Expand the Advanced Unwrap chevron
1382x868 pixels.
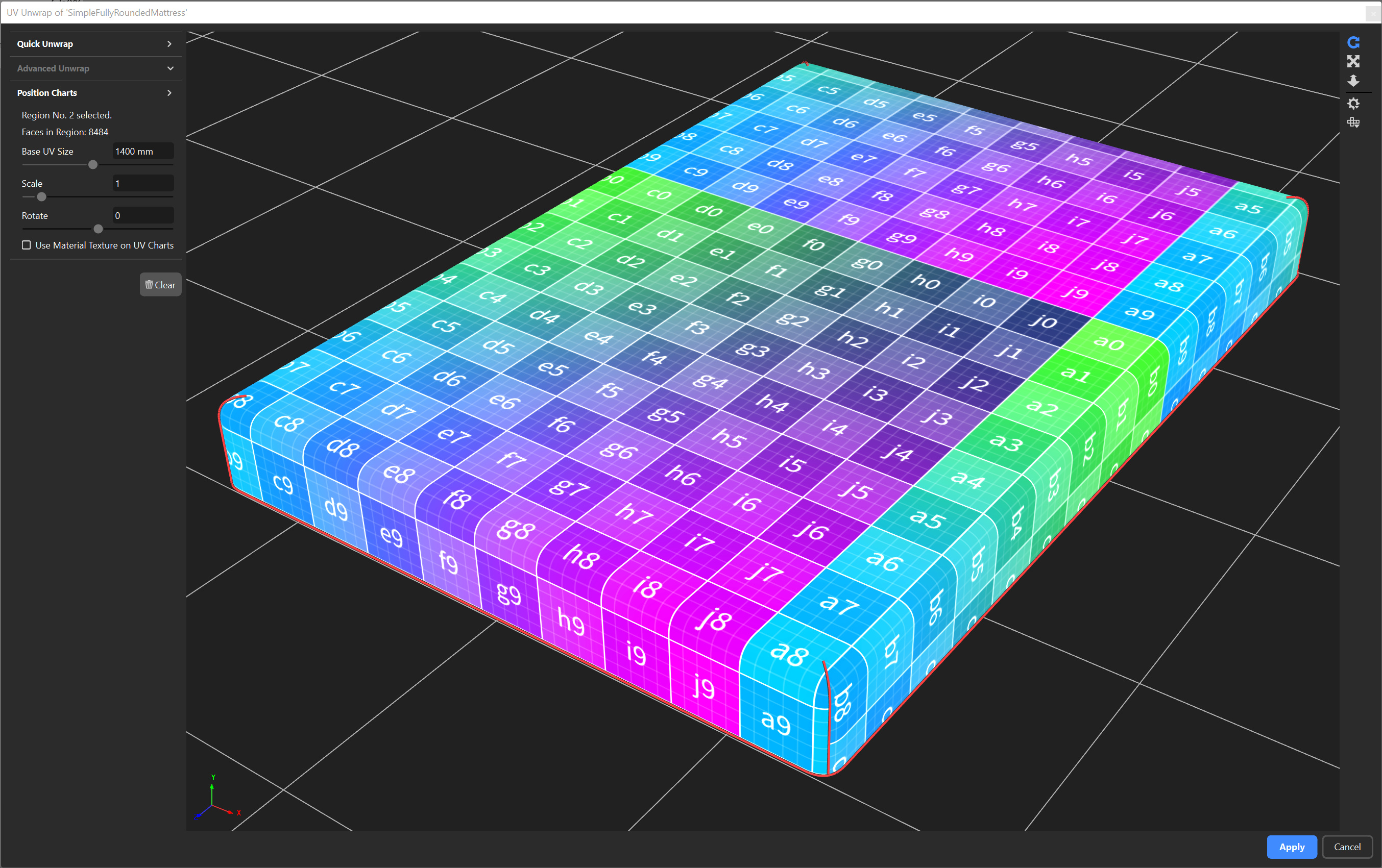tap(170, 68)
